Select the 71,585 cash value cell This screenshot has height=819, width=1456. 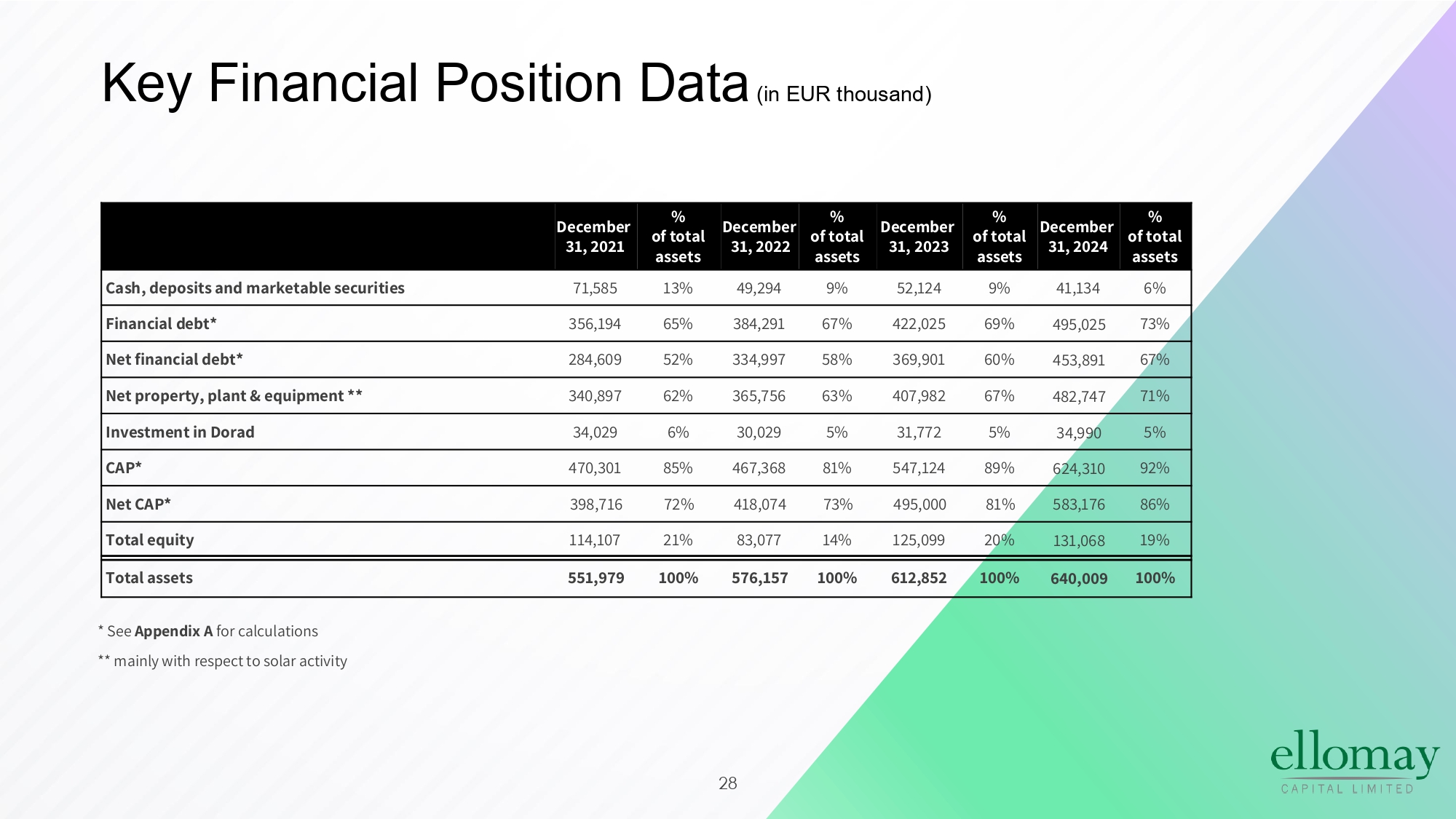pyautogui.click(x=595, y=288)
